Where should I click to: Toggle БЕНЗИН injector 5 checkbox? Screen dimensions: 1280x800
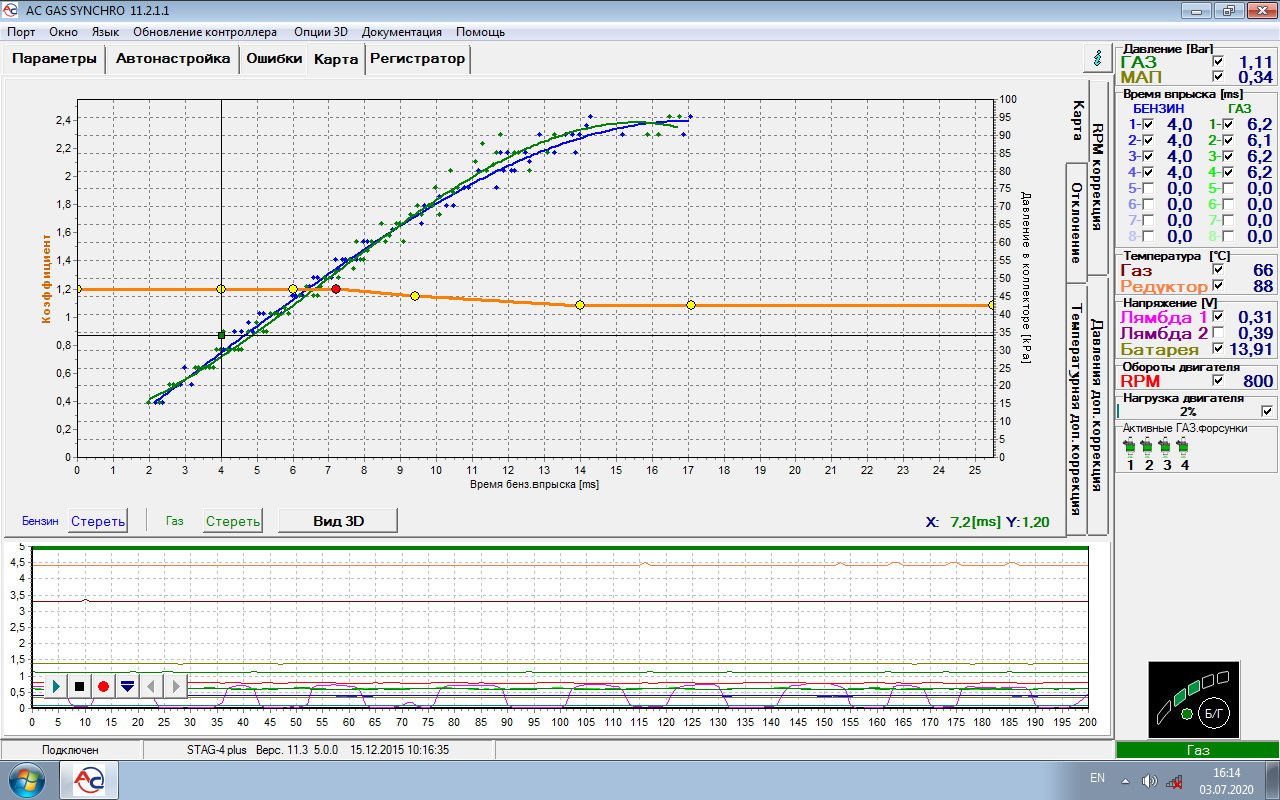pyautogui.click(x=1147, y=188)
